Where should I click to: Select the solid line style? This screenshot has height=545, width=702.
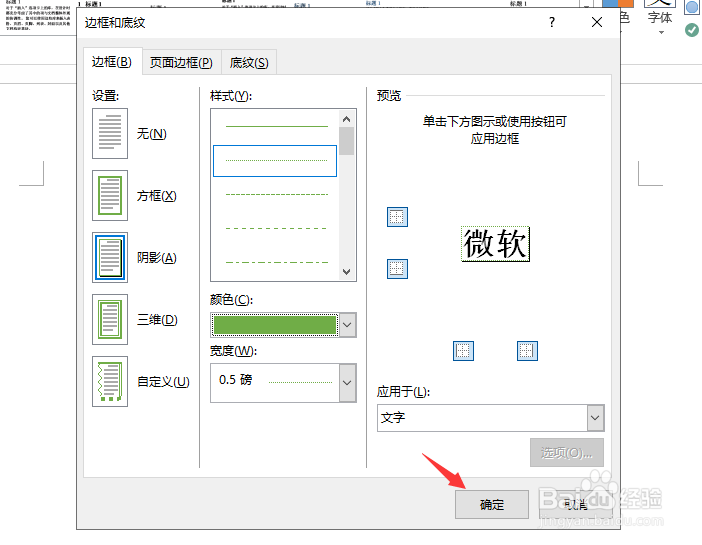(277, 127)
